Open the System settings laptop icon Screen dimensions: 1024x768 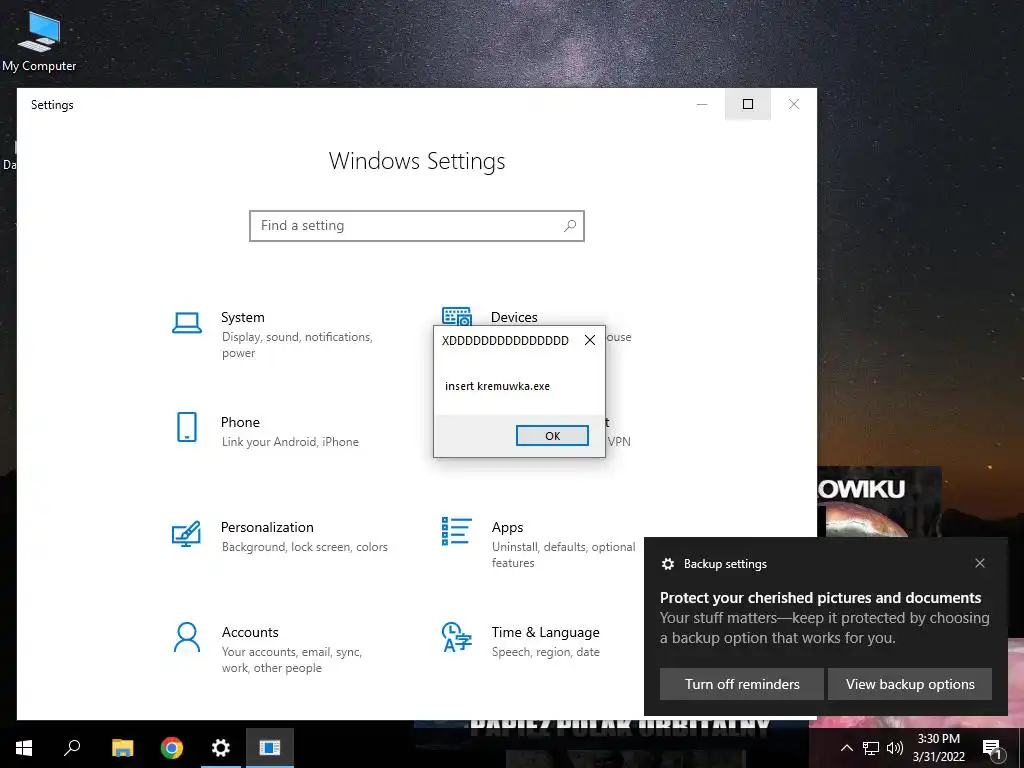pos(187,323)
